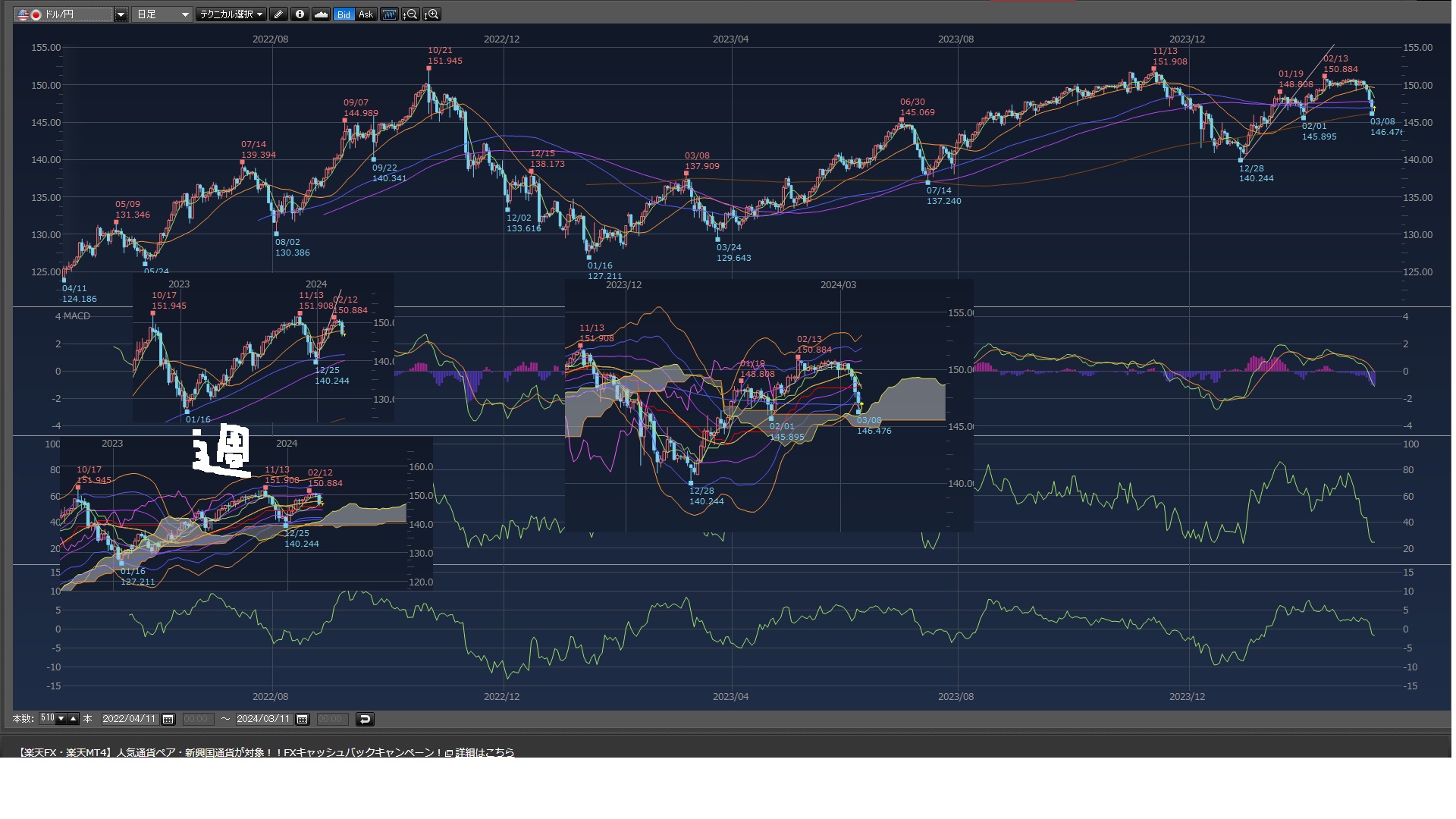Switch price display to Ask

click(366, 14)
